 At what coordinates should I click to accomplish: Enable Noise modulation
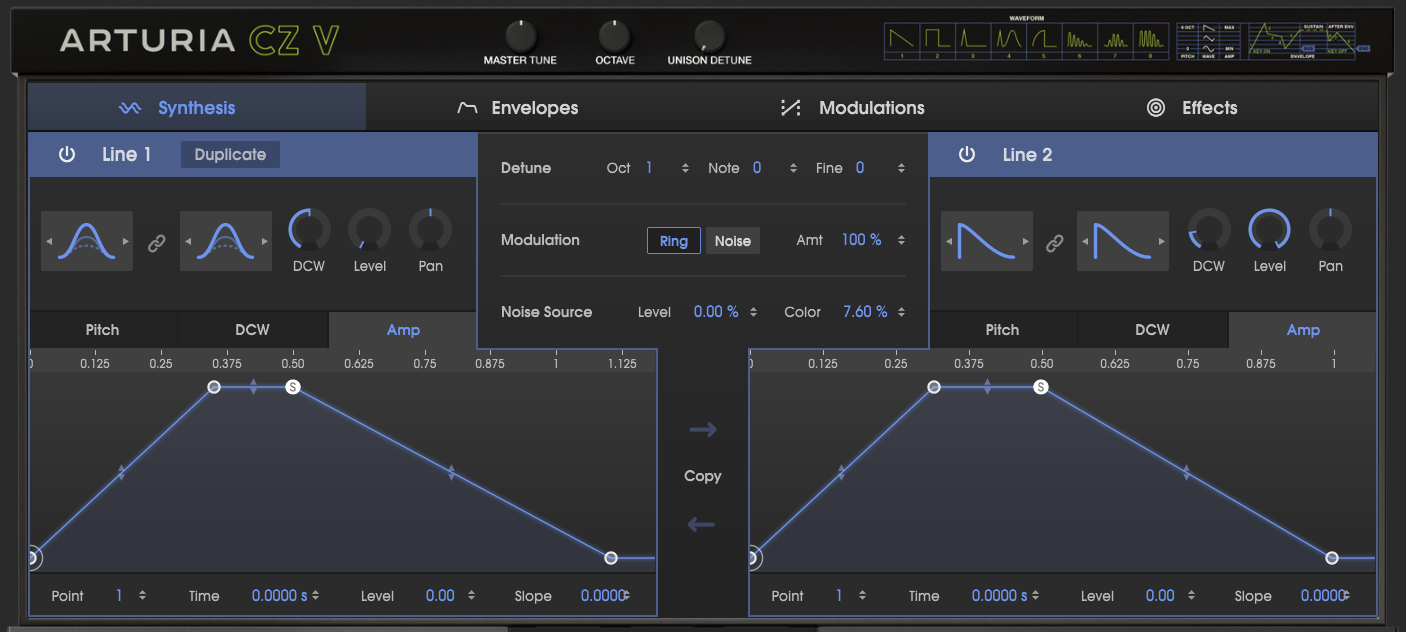pos(733,241)
